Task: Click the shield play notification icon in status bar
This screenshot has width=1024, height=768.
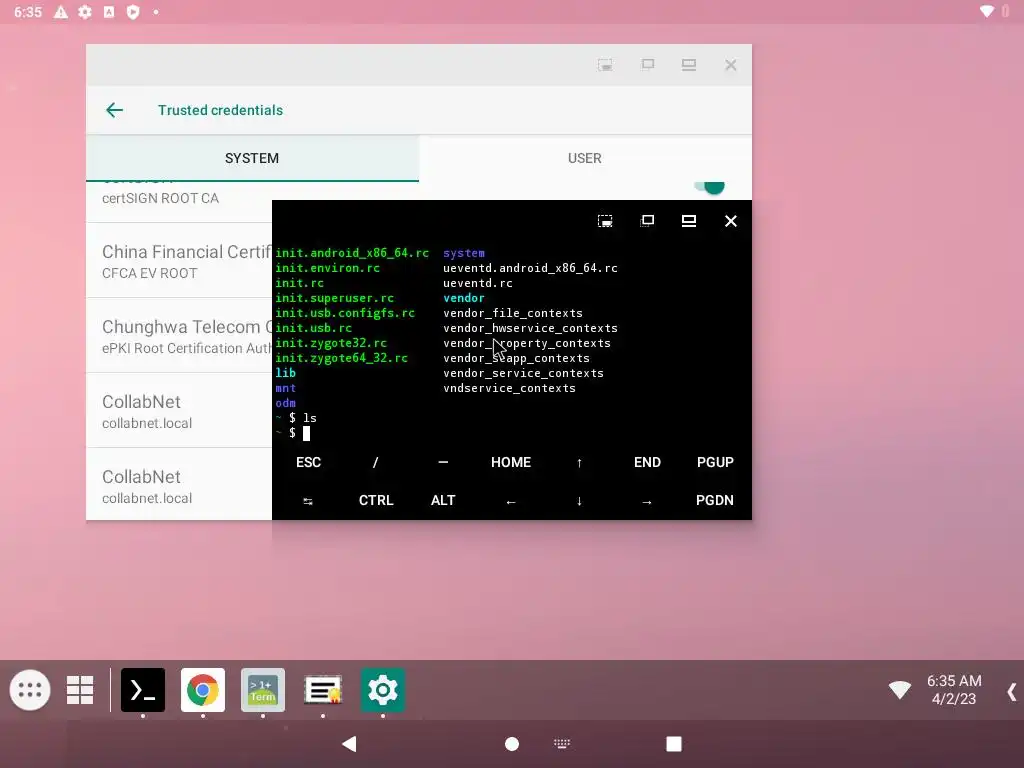Action: (x=133, y=12)
